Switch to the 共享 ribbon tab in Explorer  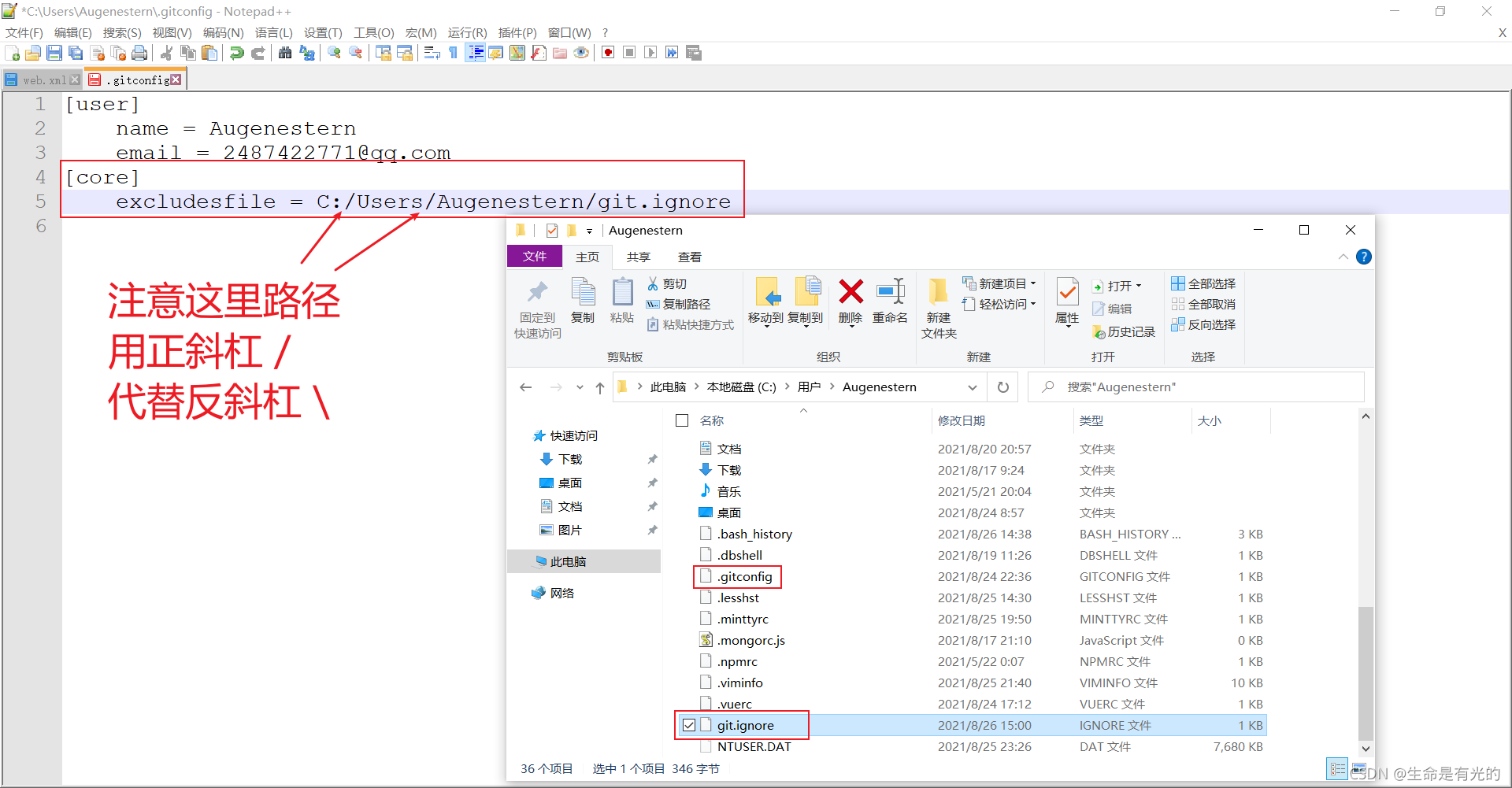(639, 257)
